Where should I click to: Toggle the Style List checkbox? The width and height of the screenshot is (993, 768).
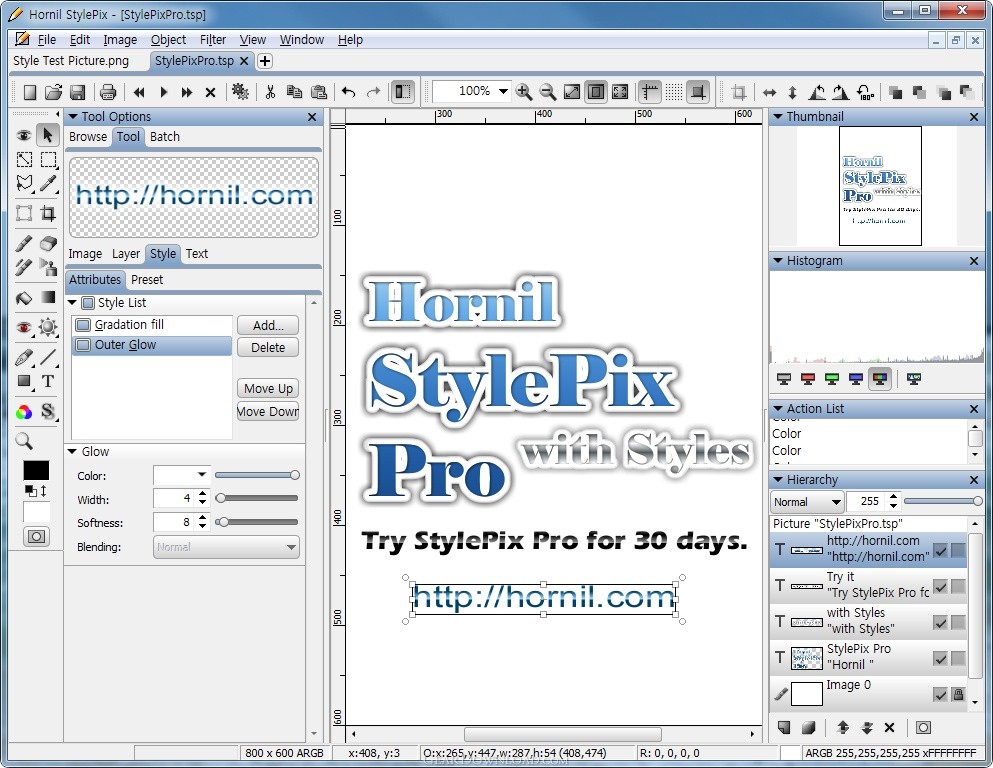click(x=88, y=303)
